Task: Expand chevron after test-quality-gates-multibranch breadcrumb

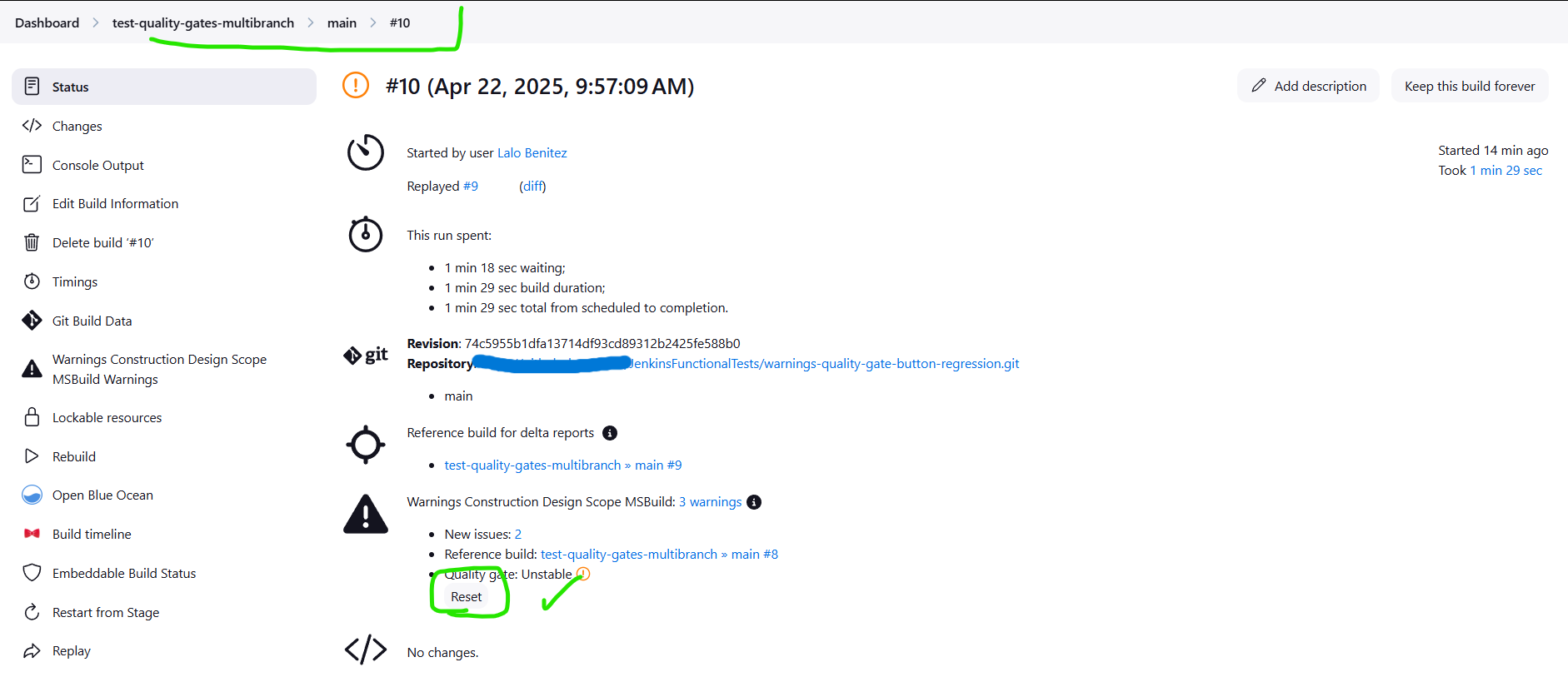Action: (311, 22)
